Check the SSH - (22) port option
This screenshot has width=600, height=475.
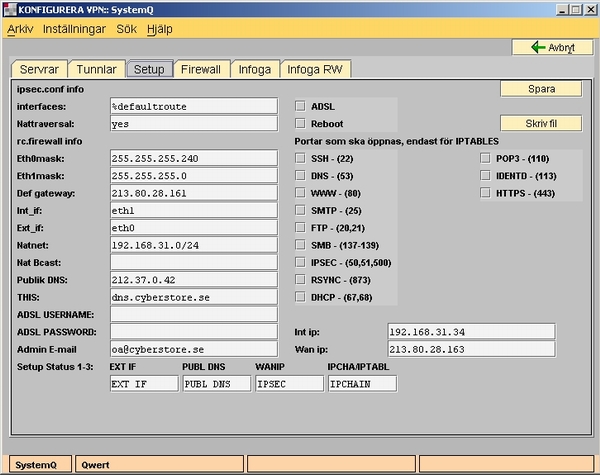point(301,158)
